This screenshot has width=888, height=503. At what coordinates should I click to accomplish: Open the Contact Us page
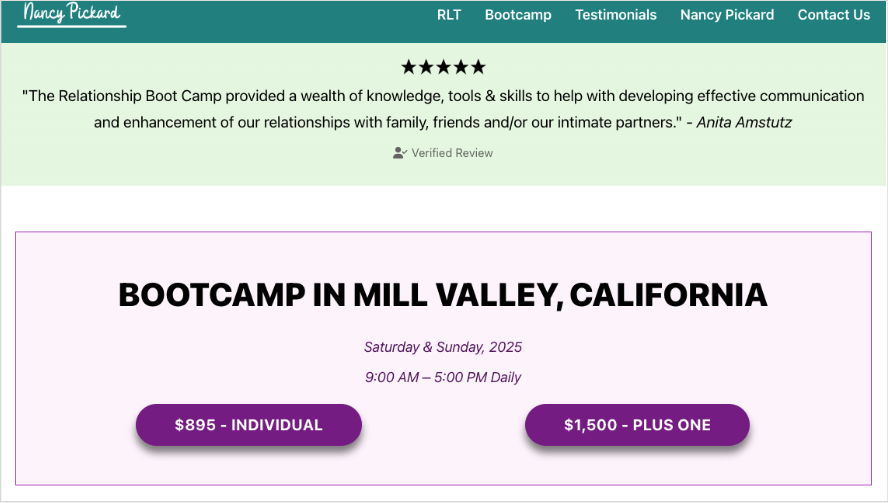click(x=833, y=15)
